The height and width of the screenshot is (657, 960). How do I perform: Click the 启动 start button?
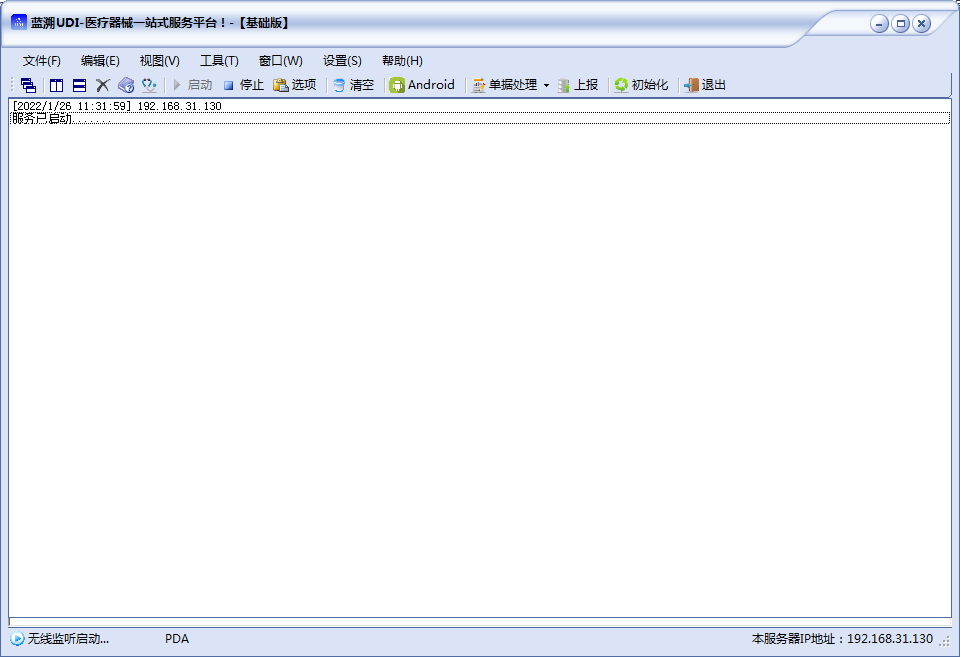pos(192,85)
